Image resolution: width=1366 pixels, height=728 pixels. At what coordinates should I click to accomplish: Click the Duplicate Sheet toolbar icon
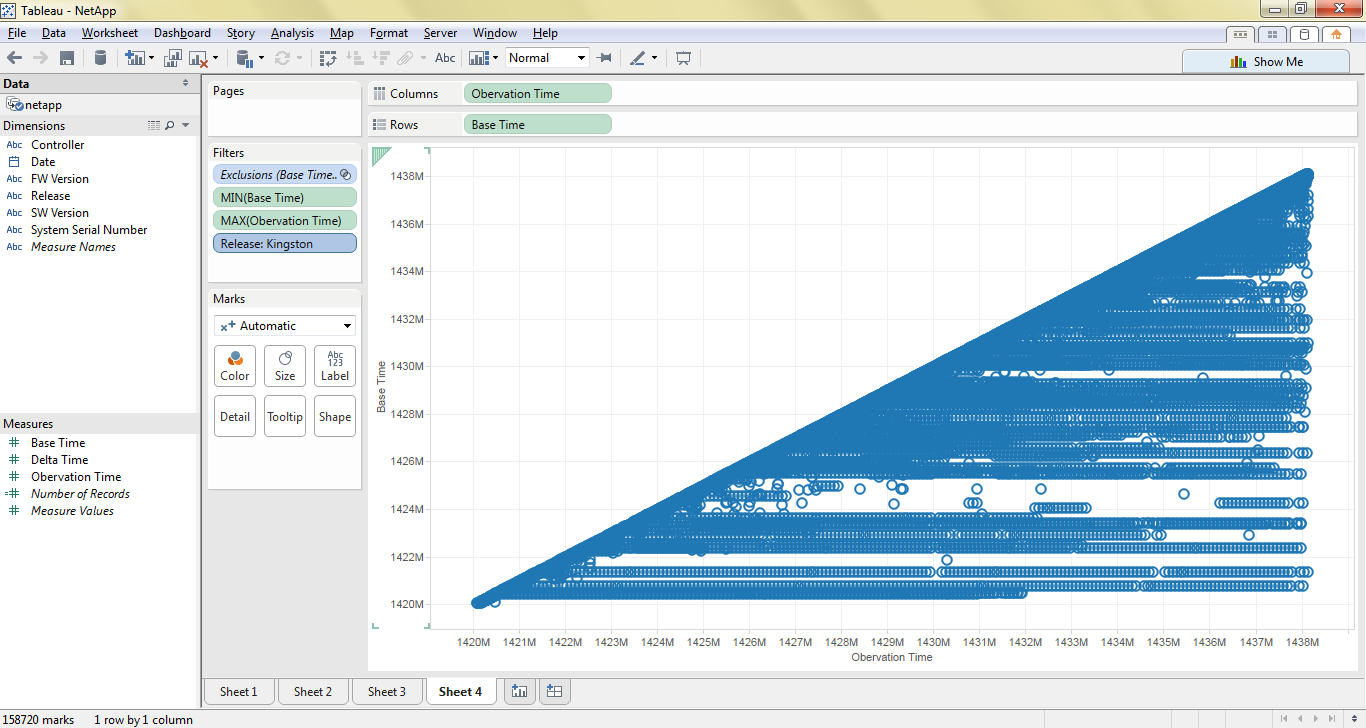click(173, 58)
